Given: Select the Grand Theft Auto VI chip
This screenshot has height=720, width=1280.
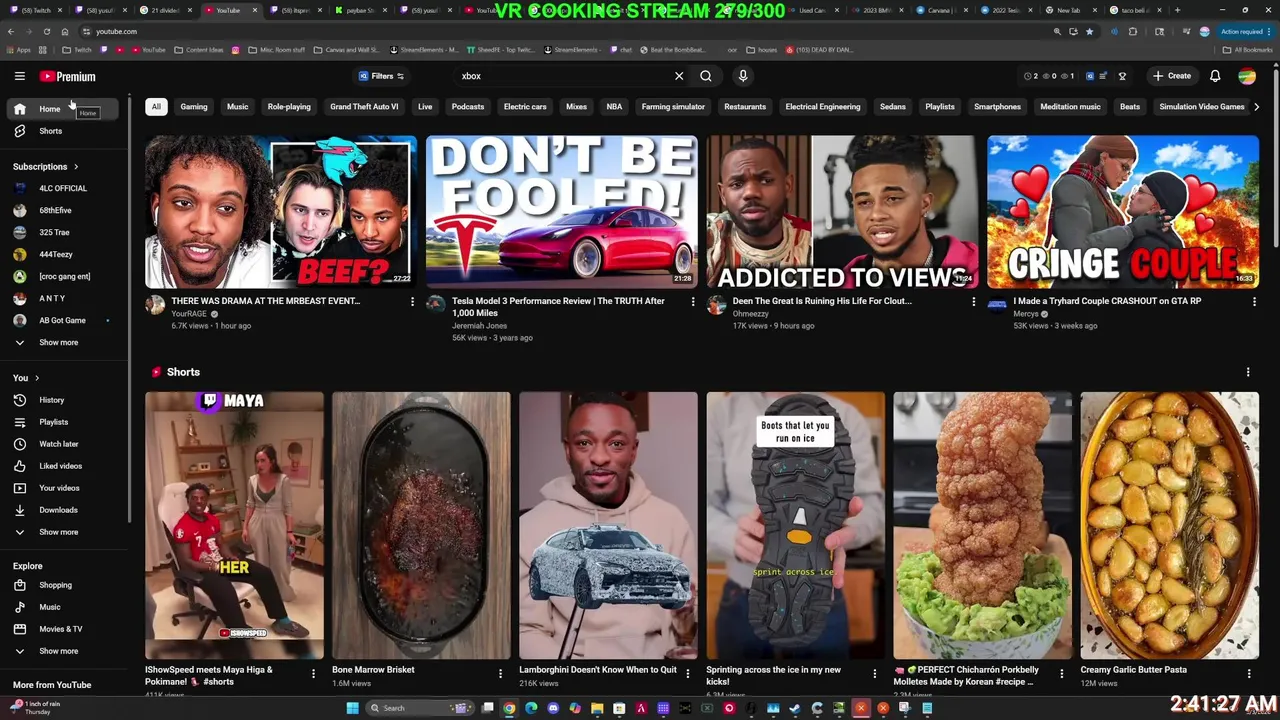Looking at the screenshot, I should (364, 107).
